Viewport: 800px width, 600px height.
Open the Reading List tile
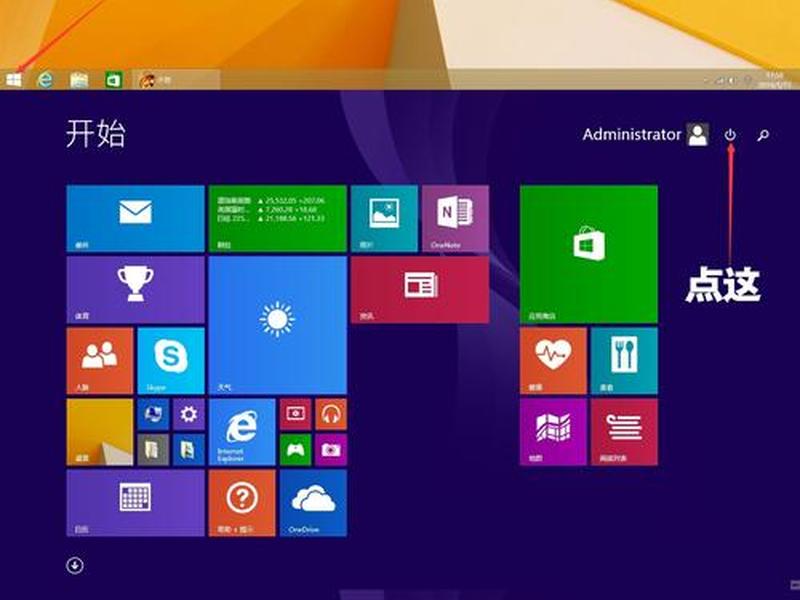[x=624, y=432]
